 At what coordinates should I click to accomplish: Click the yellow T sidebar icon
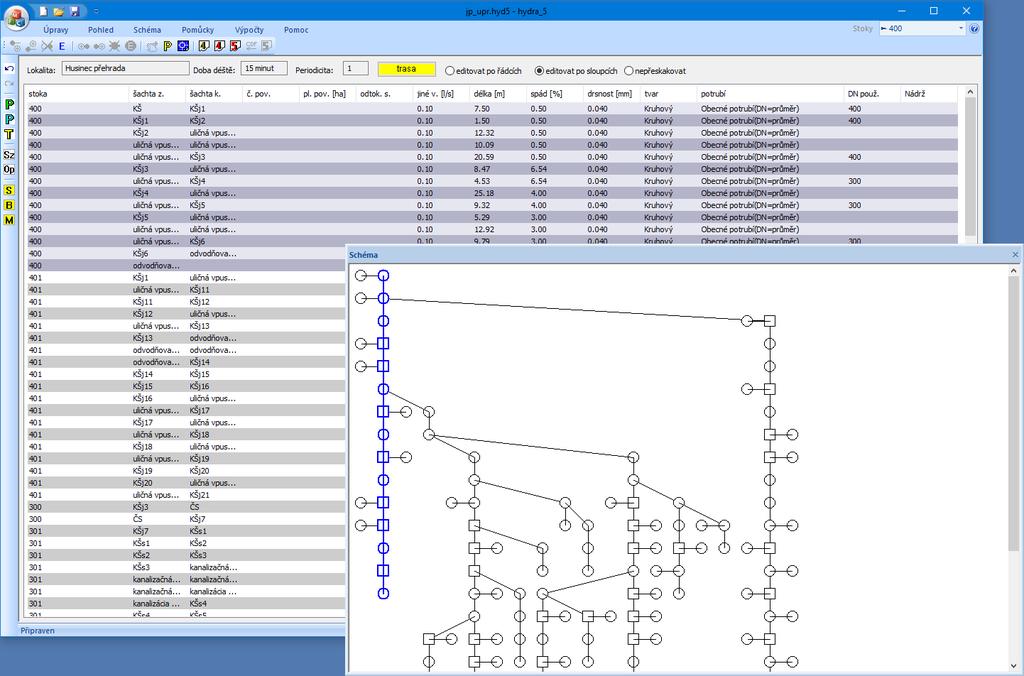tap(9, 135)
